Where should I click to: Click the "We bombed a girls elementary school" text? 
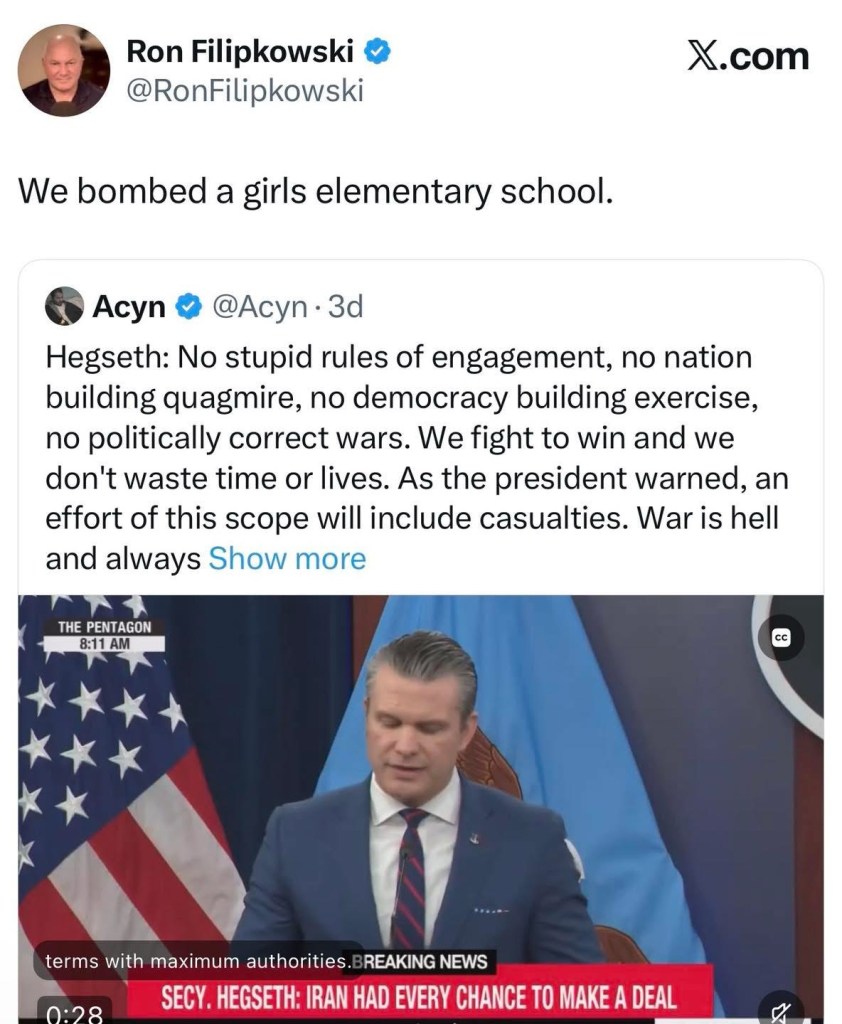pyautogui.click(x=315, y=190)
